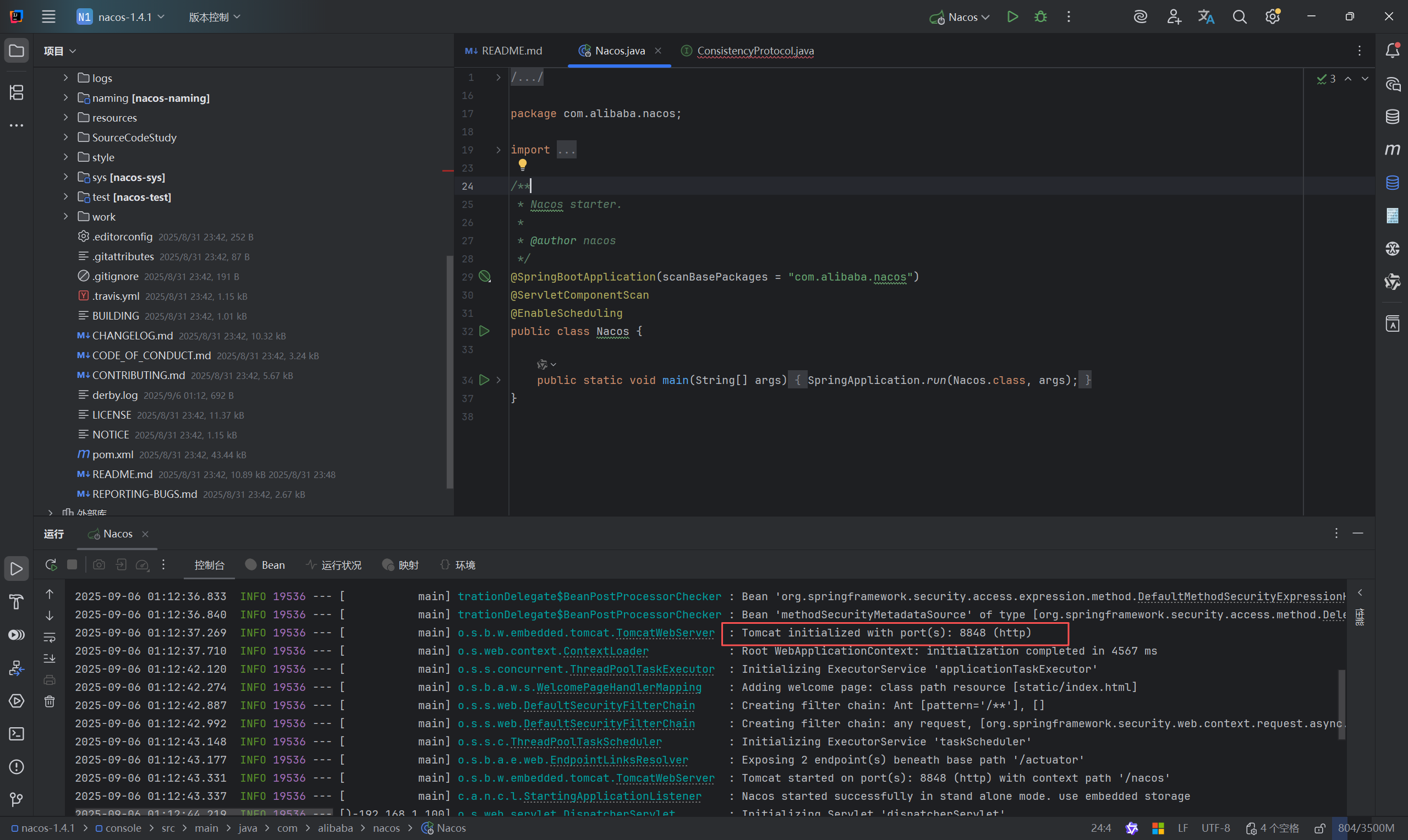Image resolution: width=1408 pixels, height=840 pixels.
Task: Toggle the Project tool window folder icon
Action: pyautogui.click(x=17, y=51)
